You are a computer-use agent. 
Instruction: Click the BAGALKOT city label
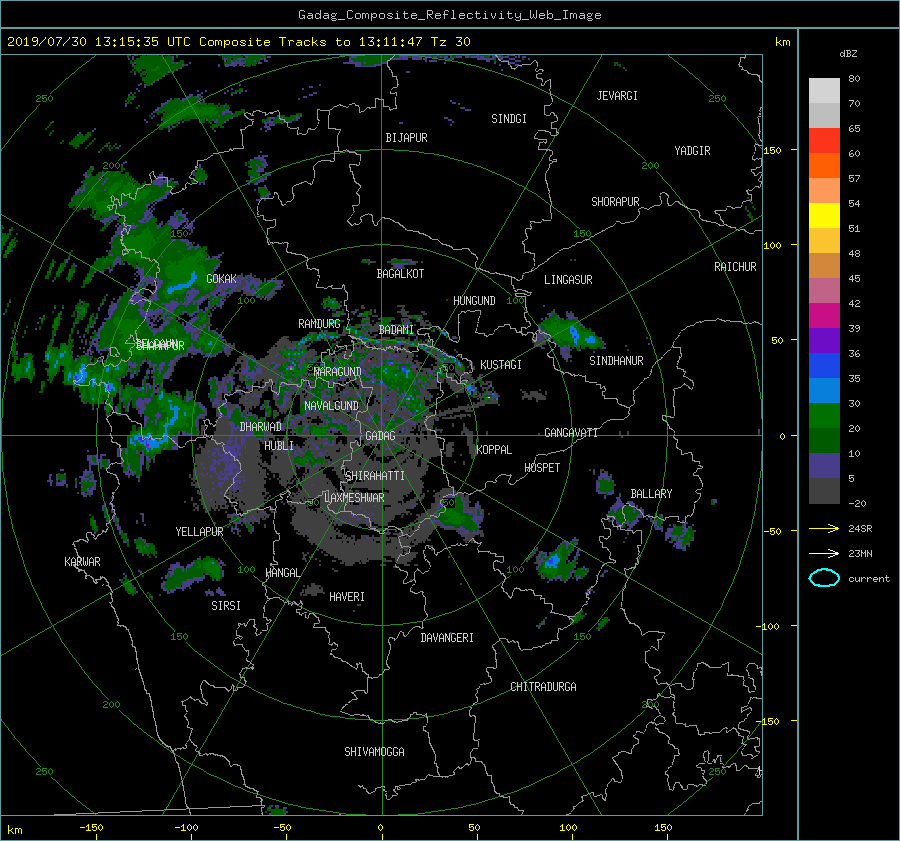click(x=400, y=274)
